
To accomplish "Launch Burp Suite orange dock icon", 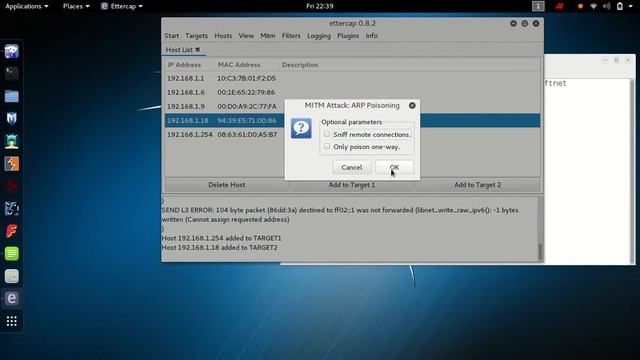I will [11, 164].
